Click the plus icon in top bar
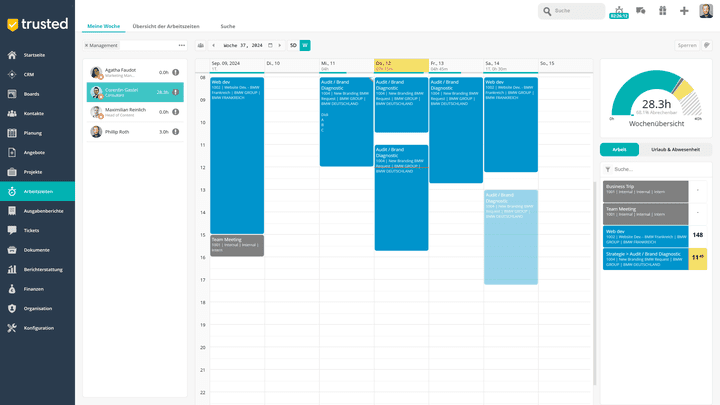This screenshot has height=405, width=720. (x=684, y=11)
